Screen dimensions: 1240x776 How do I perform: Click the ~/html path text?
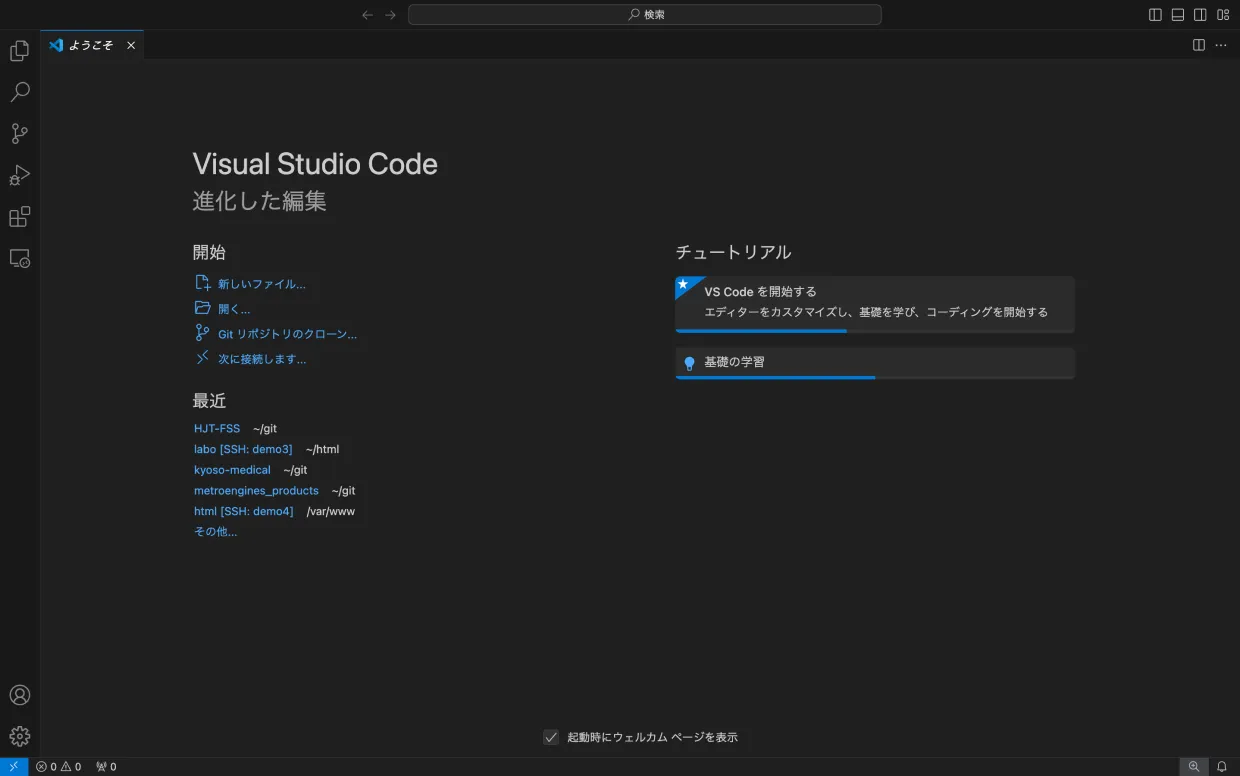point(322,450)
